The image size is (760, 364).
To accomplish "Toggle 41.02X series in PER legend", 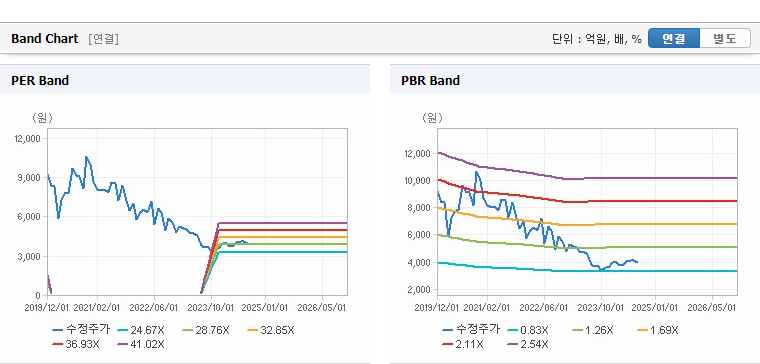I will coord(141,344).
